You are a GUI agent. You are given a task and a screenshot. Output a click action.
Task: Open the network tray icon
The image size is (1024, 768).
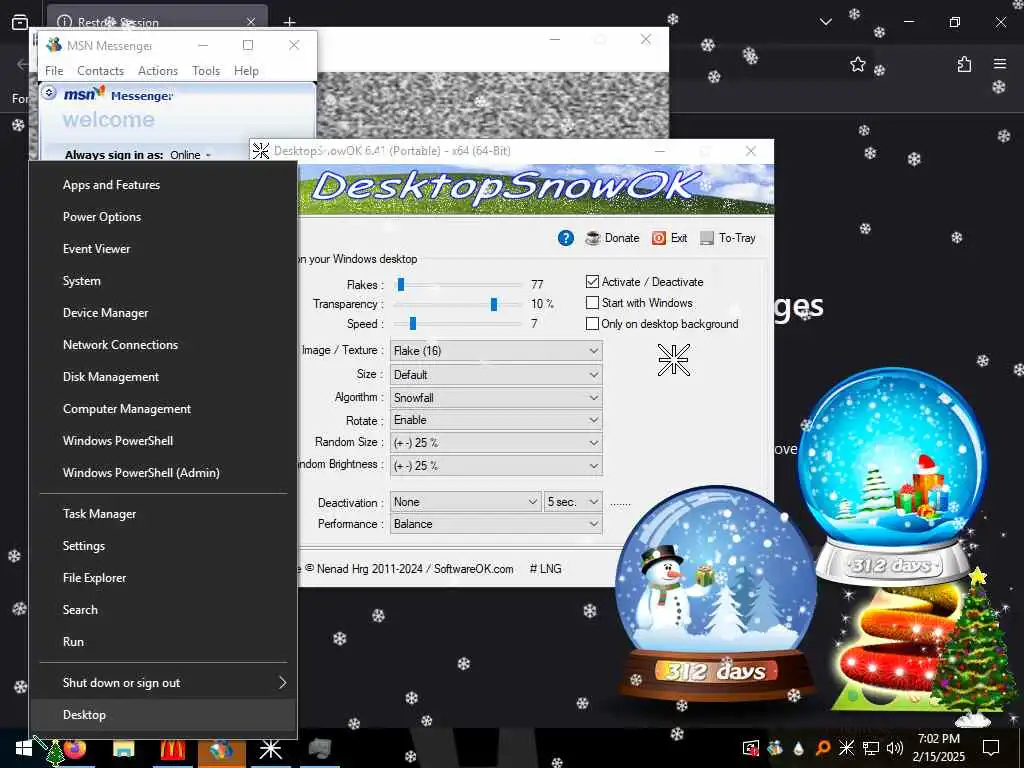click(871, 748)
